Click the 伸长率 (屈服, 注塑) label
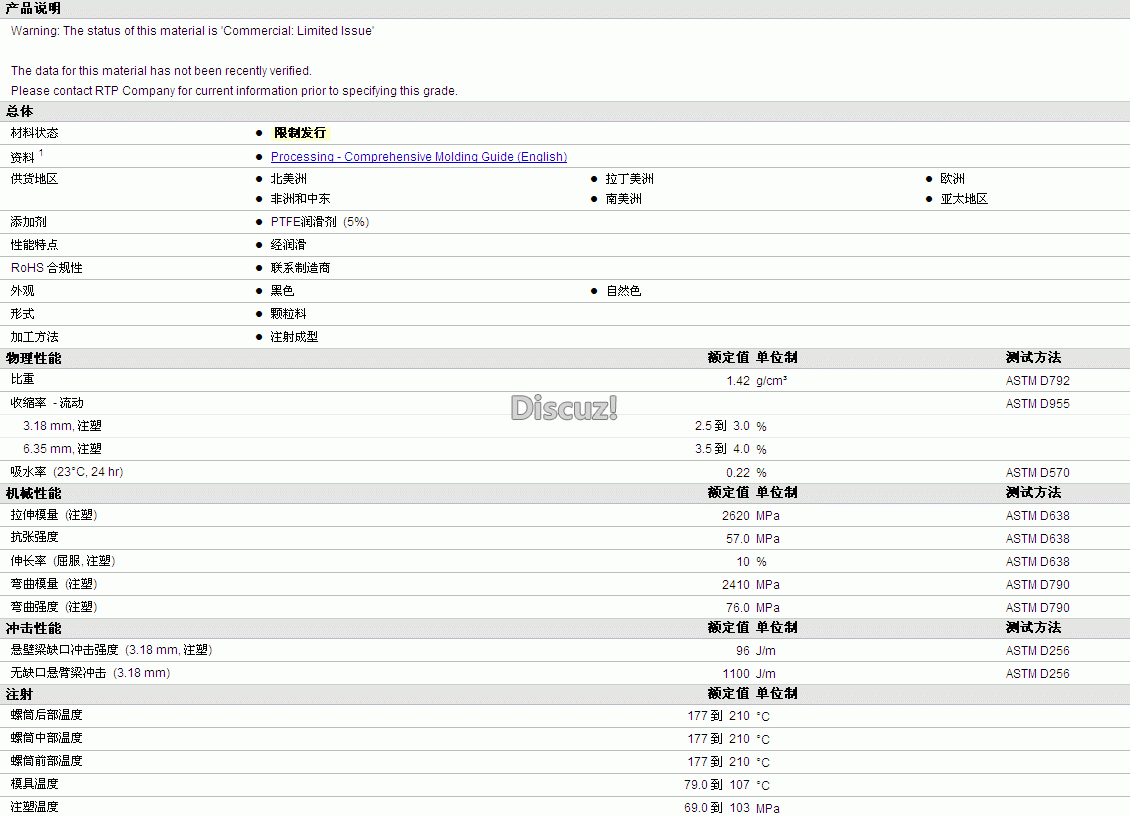The height and width of the screenshot is (816, 1130). (63, 561)
